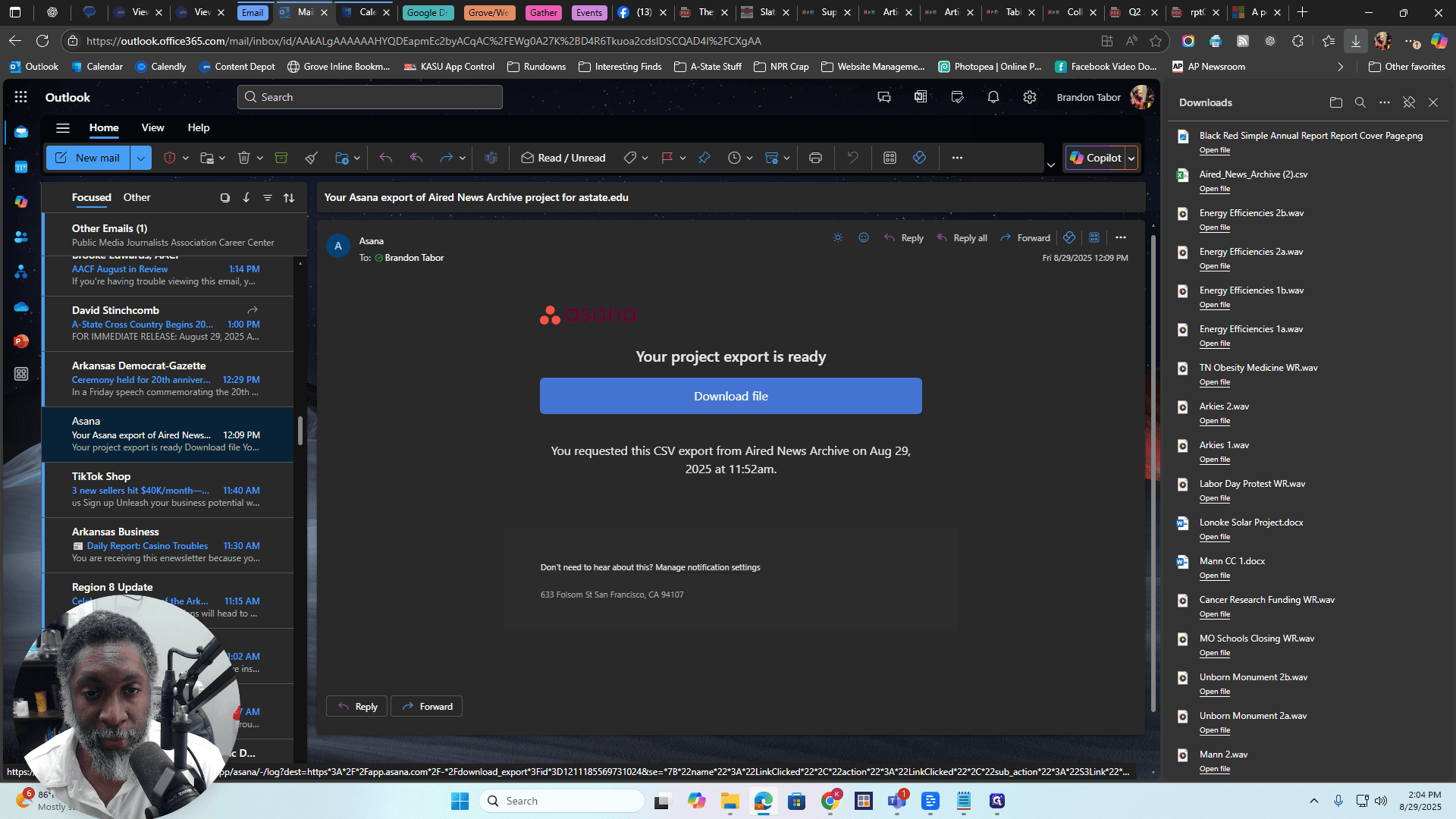Click the New mail button
Screen dimensions: 1456x819
click(x=88, y=158)
